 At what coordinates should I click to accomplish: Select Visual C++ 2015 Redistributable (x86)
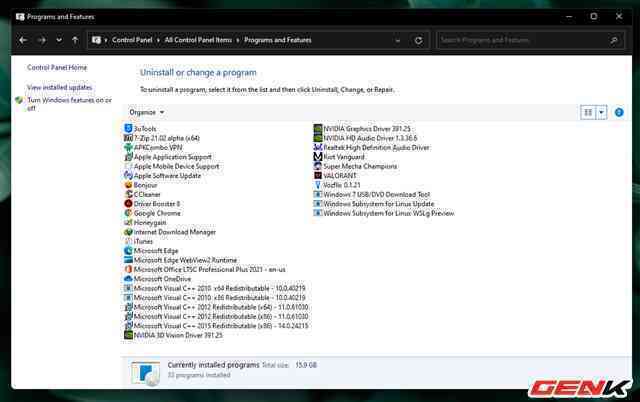click(x=216, y=326)
